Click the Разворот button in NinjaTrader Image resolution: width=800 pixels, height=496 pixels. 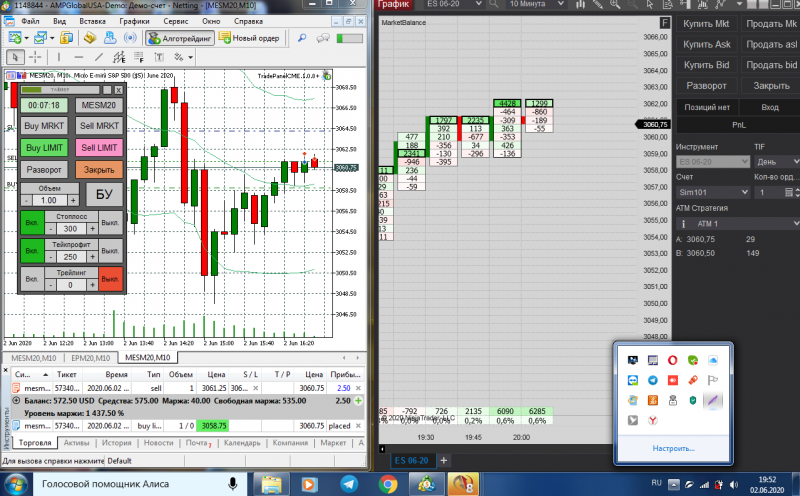click(706, 86)
